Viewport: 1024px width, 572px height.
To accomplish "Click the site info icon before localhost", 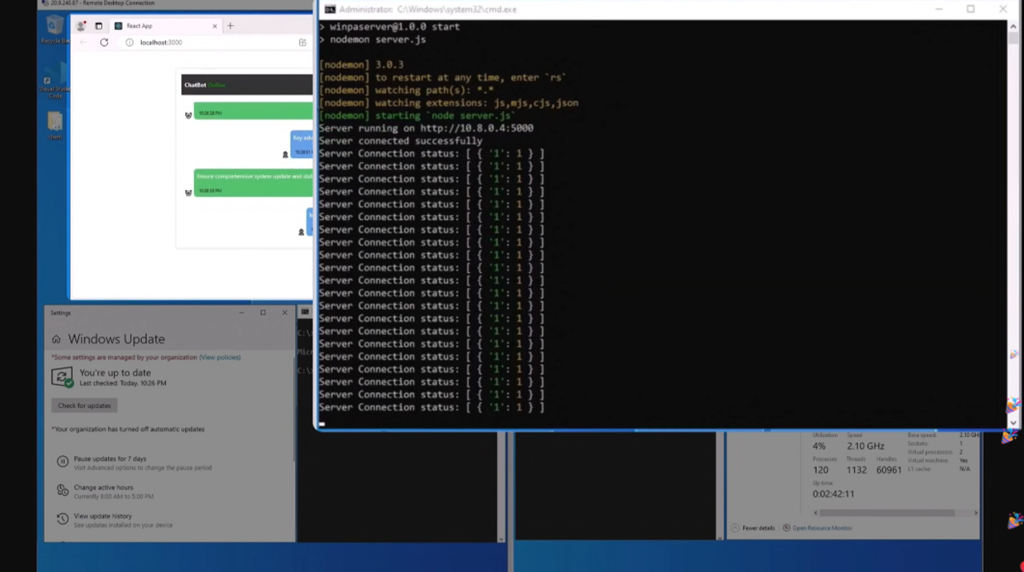I will pos(129,43).
